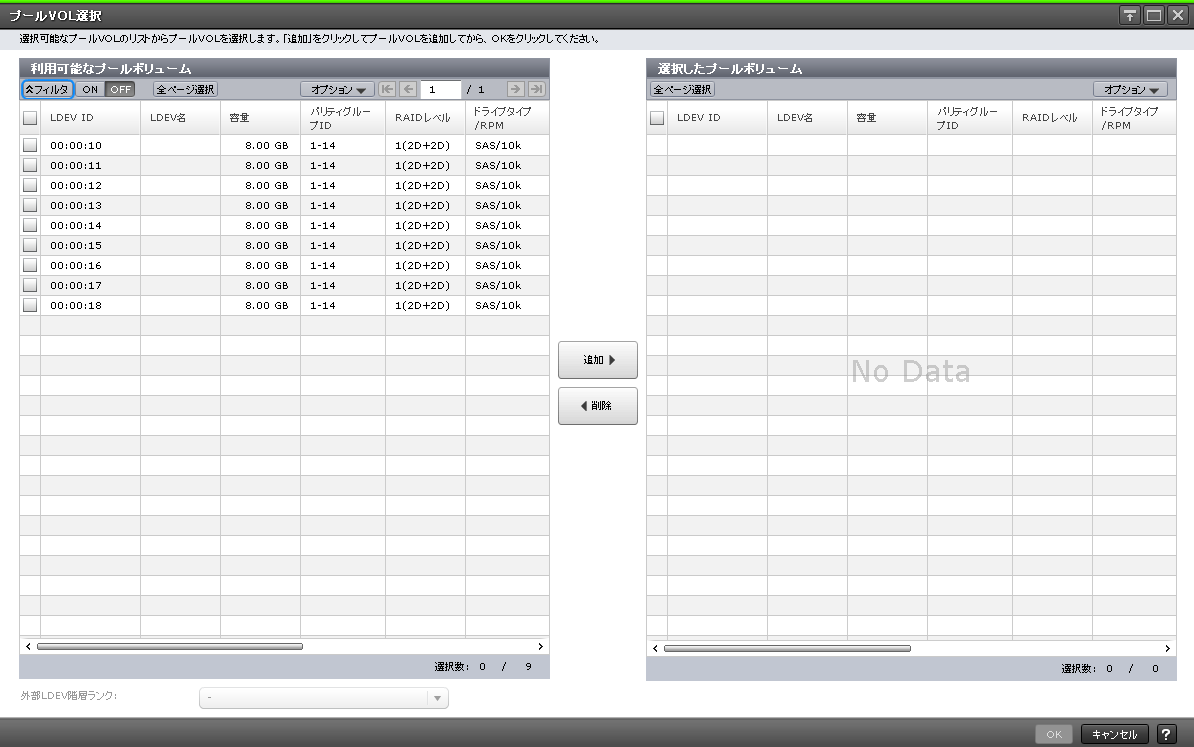The width and height of the screenshot is (1194, 747).
Task: Click the キャンセル button
Action: [x=1114, y=734]
